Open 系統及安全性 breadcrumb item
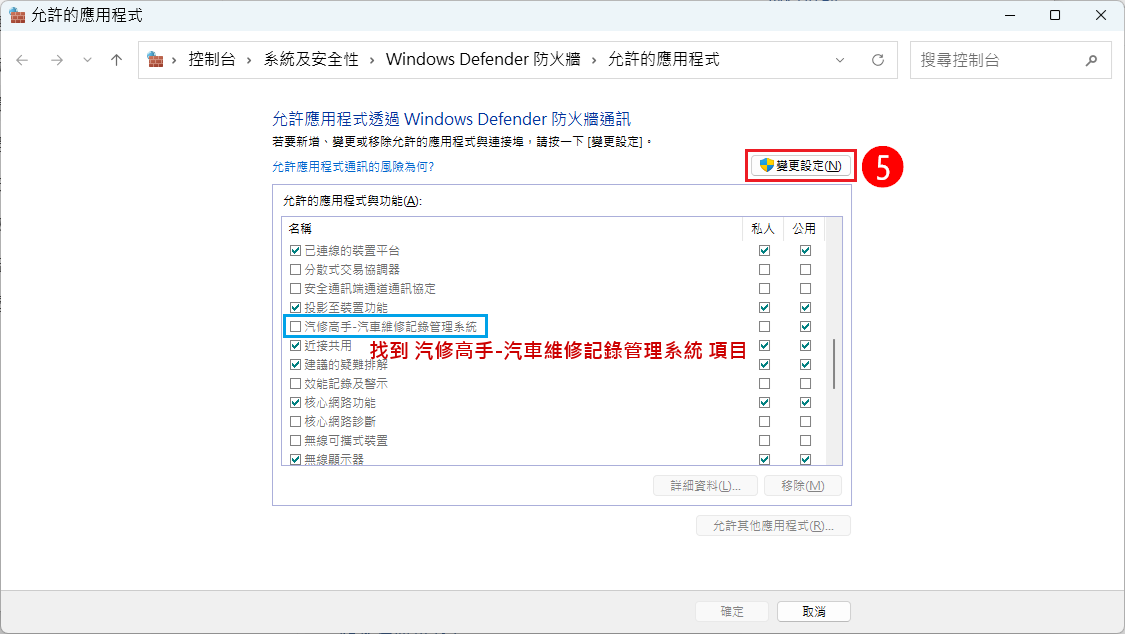The width and height of the screenshot is (1125, 634). tap(311, 60)
